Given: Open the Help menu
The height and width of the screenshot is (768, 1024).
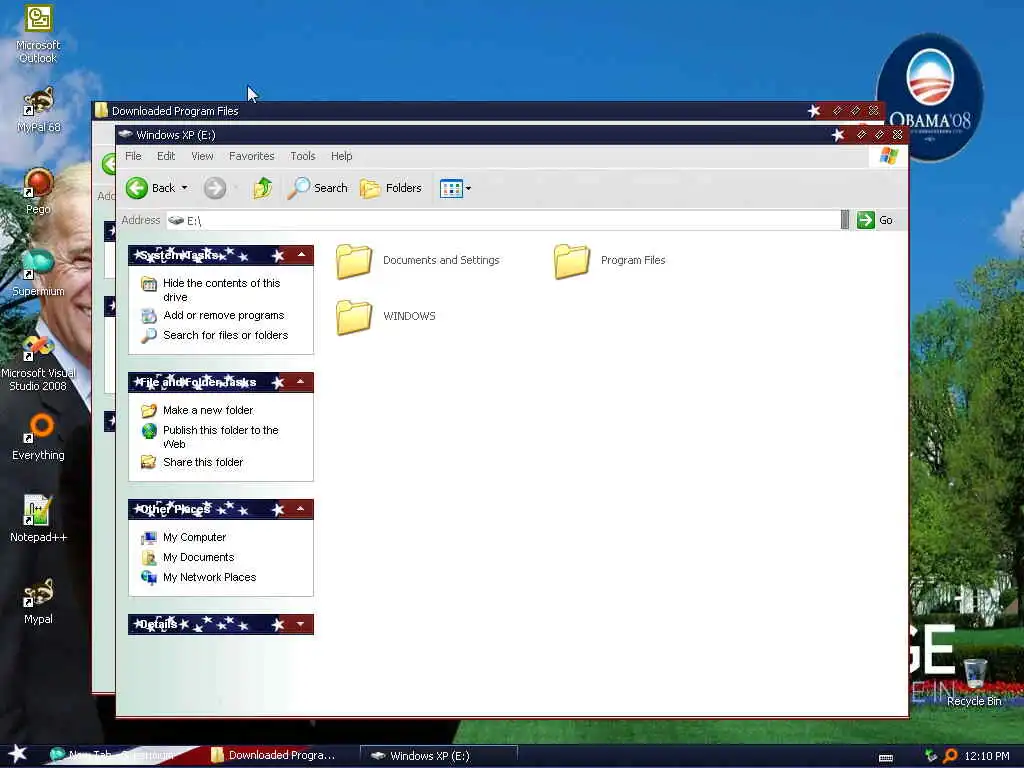Looking at the screenshot, I should click(x=342, y=156).
